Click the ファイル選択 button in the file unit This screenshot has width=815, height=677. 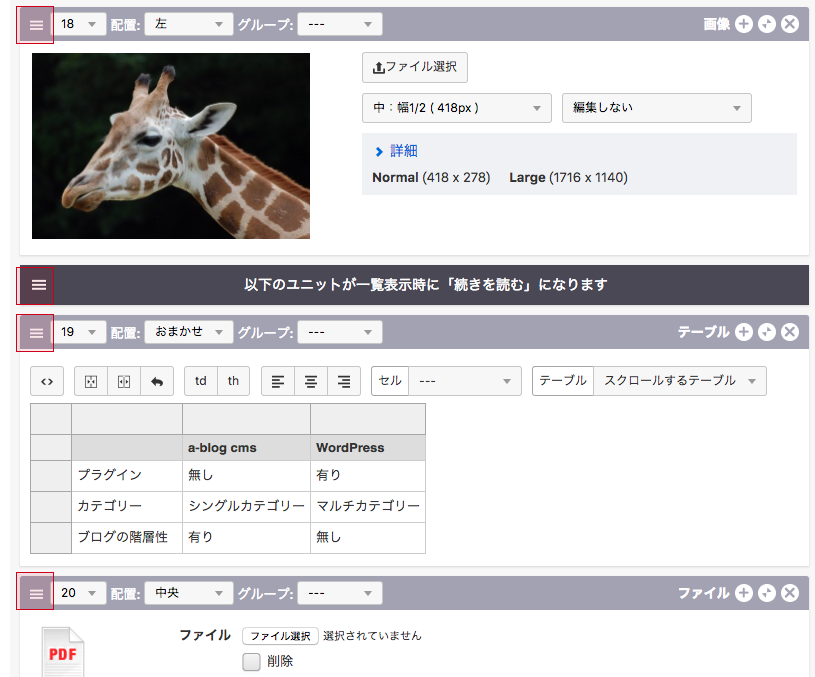(x=280, y=636)
